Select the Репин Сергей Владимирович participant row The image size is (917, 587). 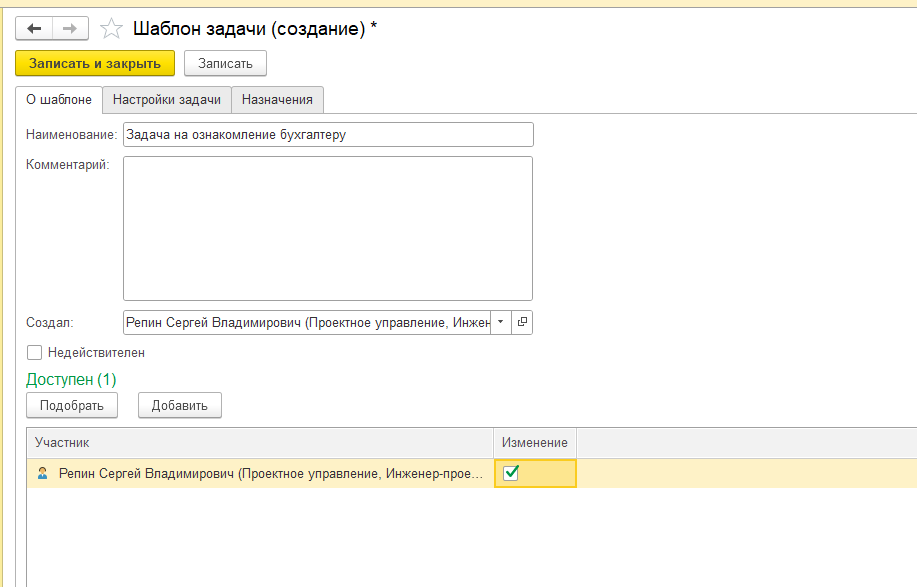click(270, 473)
